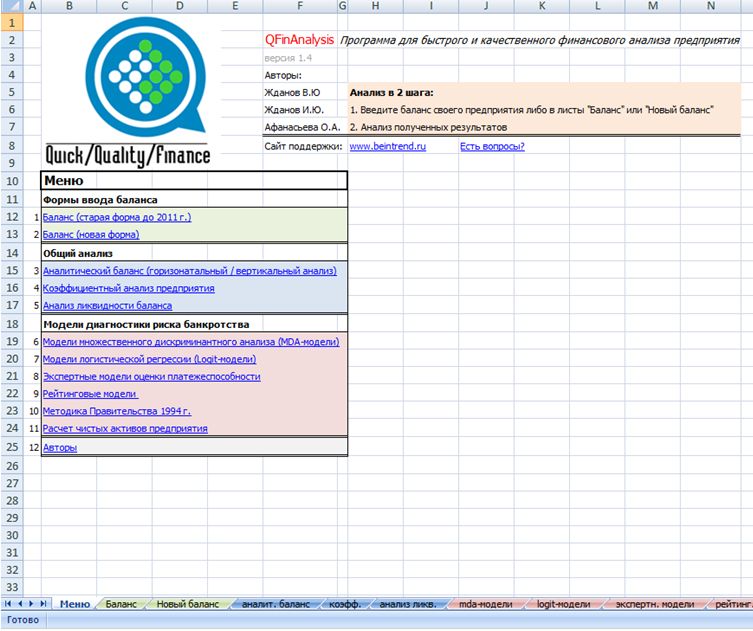Jump to last sheet with navigation arrow
753x631 pixels.
pos(44,604)
